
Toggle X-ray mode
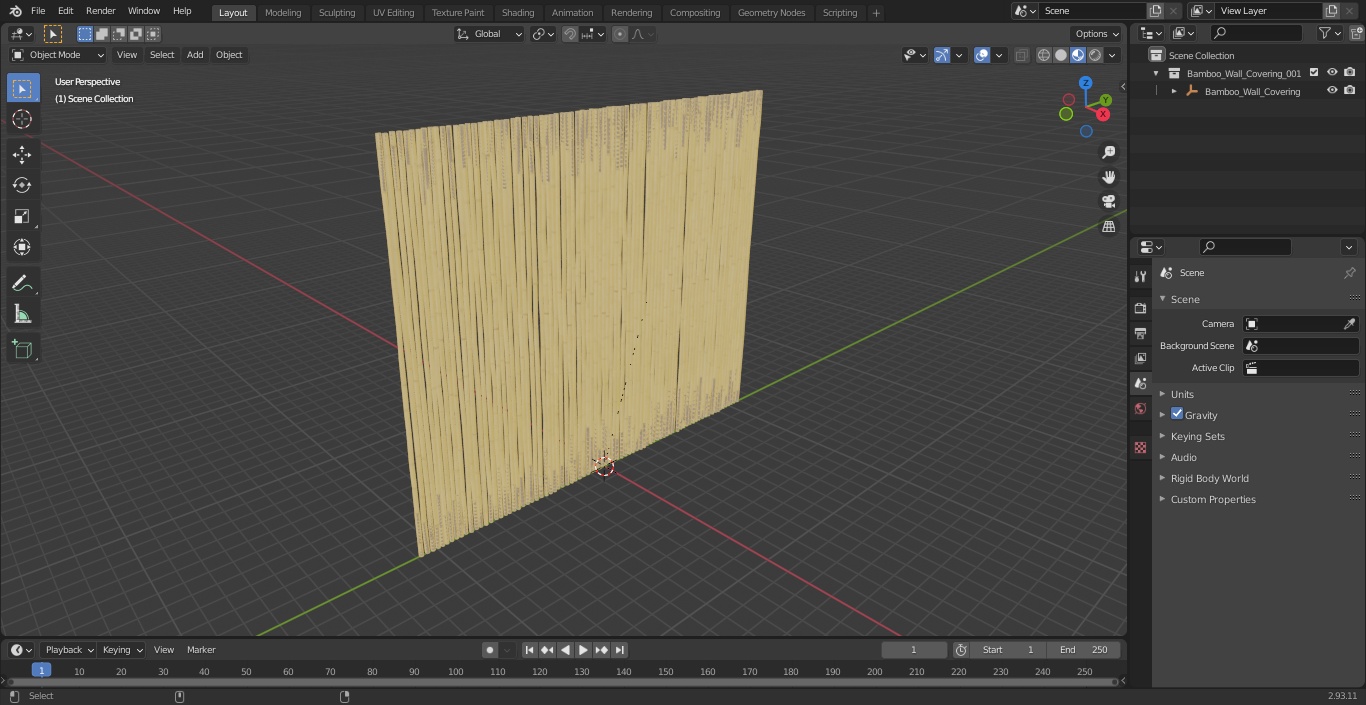[1021, 55]
